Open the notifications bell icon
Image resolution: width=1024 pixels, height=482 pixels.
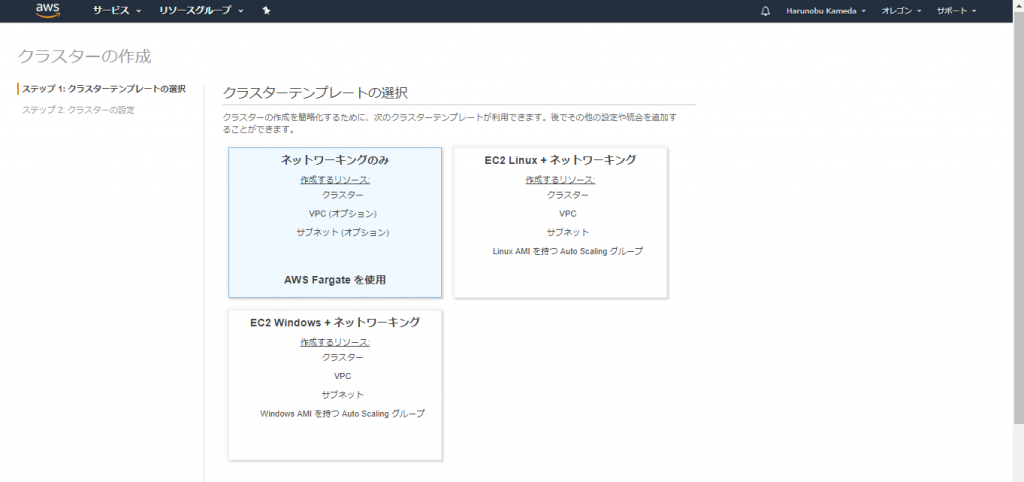pos(765,11)
